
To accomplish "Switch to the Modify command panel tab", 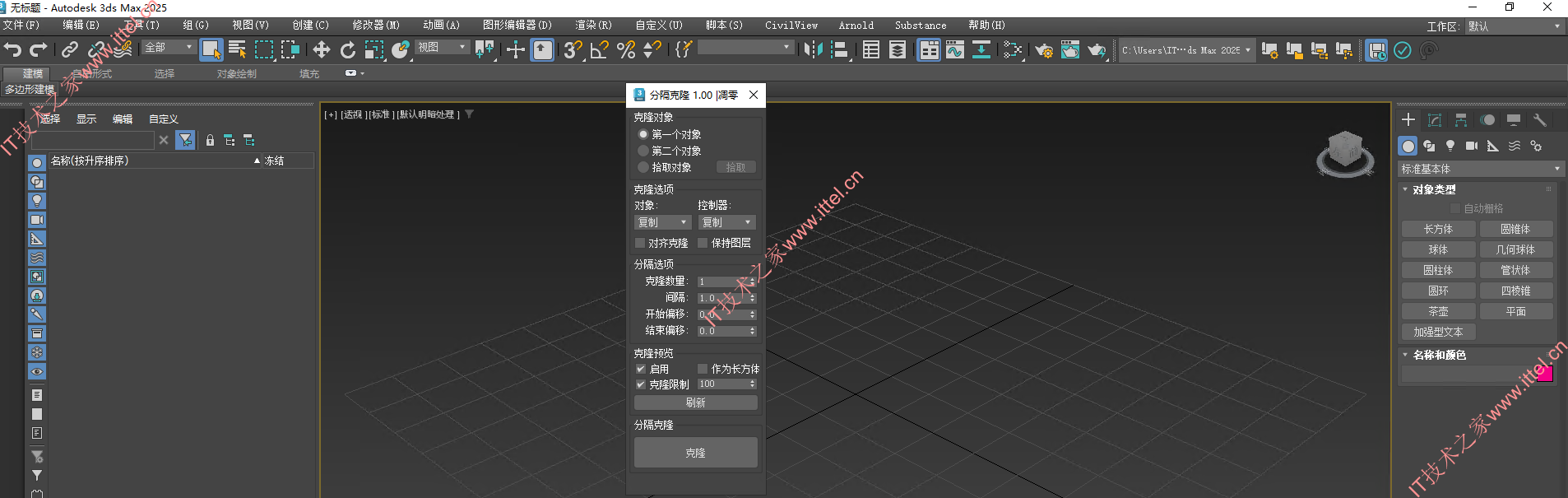I will (x=1435, y=120).
